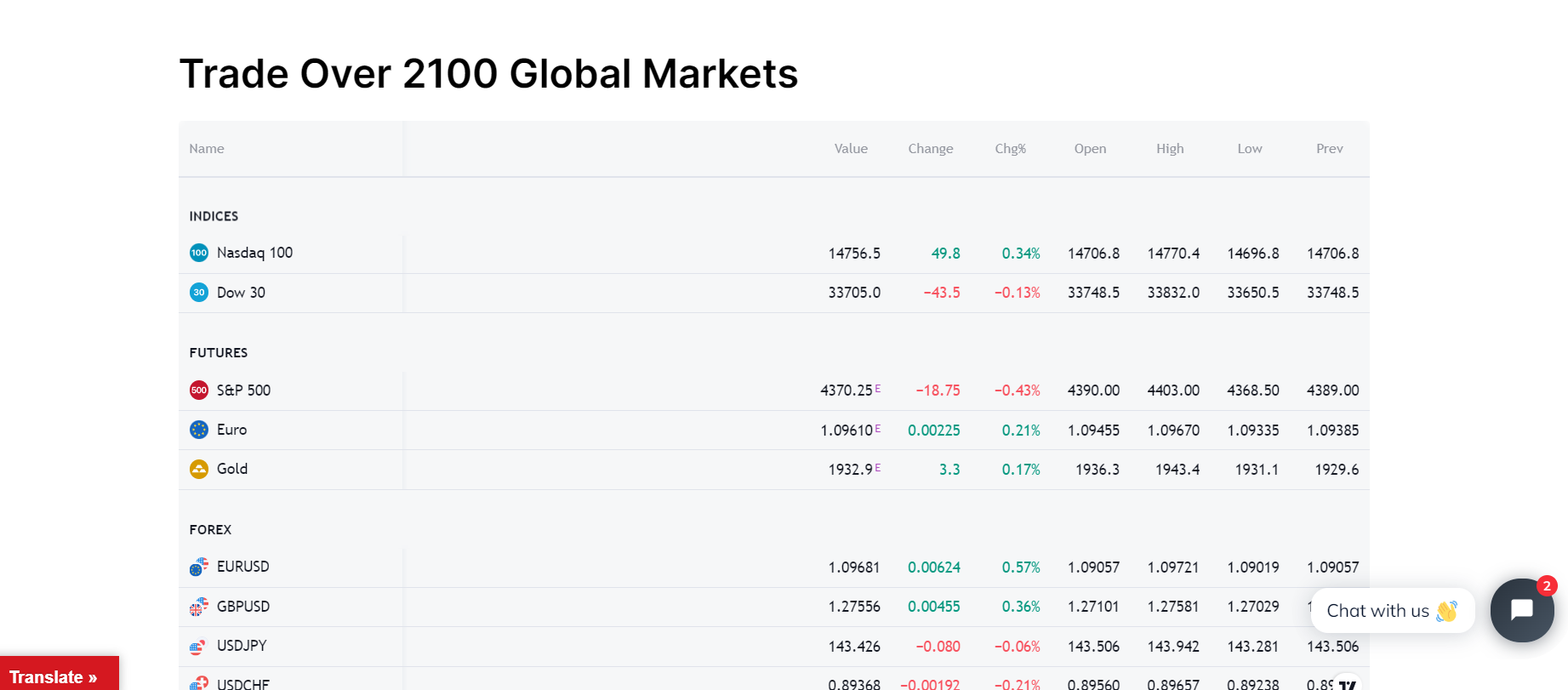This screenshot has width=1568, height=690.
Task: Click the S&P 500 futures icon
Action: [199, 391]
